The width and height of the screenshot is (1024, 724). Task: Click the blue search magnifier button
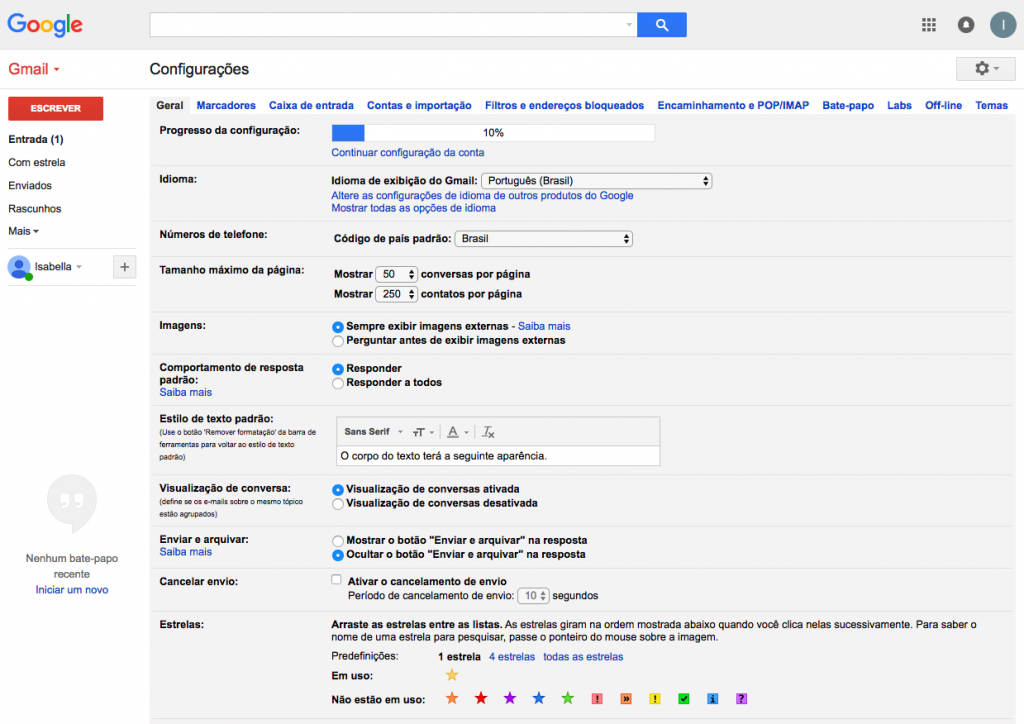coord(662,25)
